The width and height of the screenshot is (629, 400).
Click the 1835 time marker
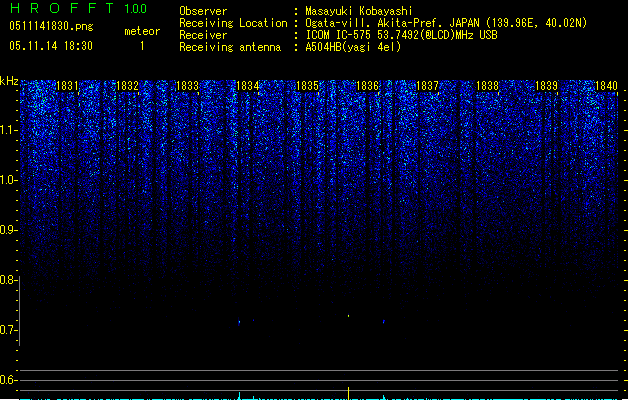pos(307,86)
